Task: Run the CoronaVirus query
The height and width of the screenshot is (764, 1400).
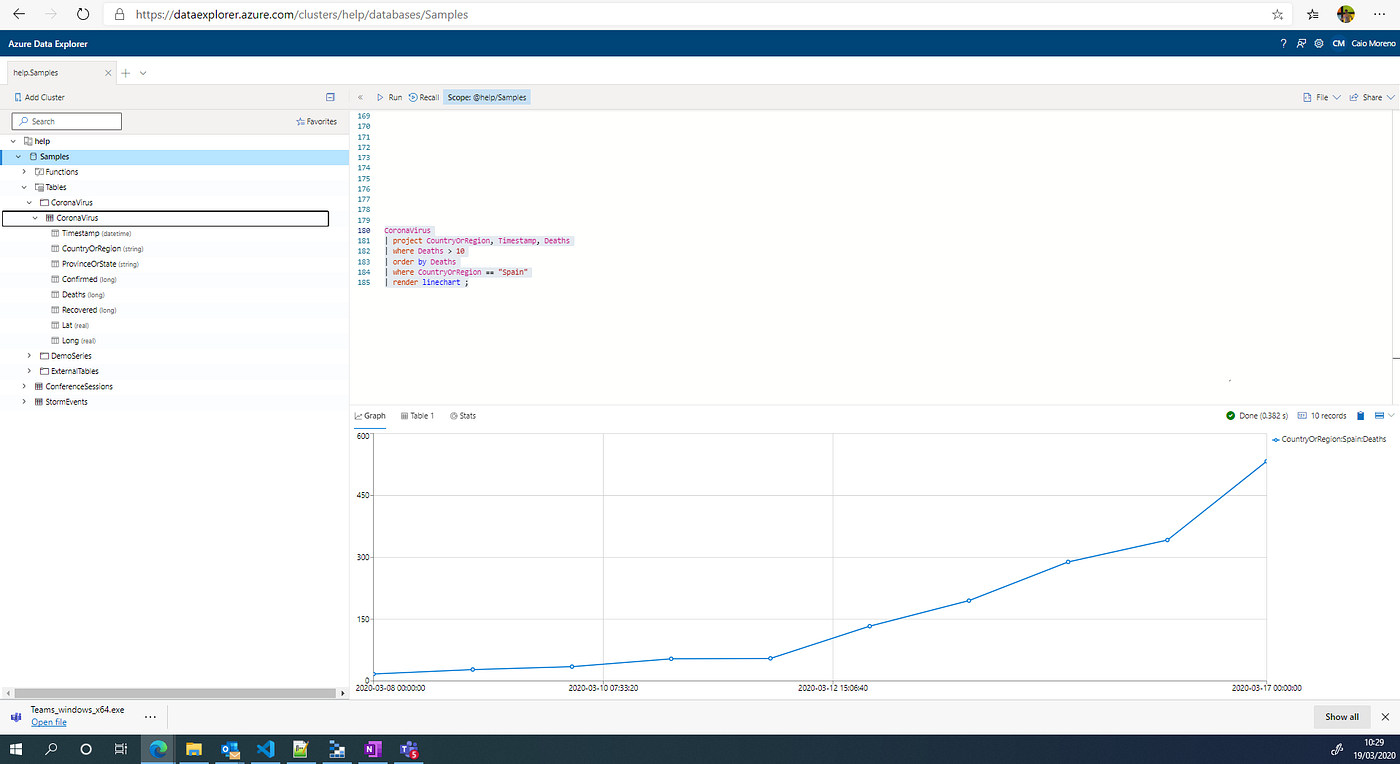Action: tap(388, 97)
